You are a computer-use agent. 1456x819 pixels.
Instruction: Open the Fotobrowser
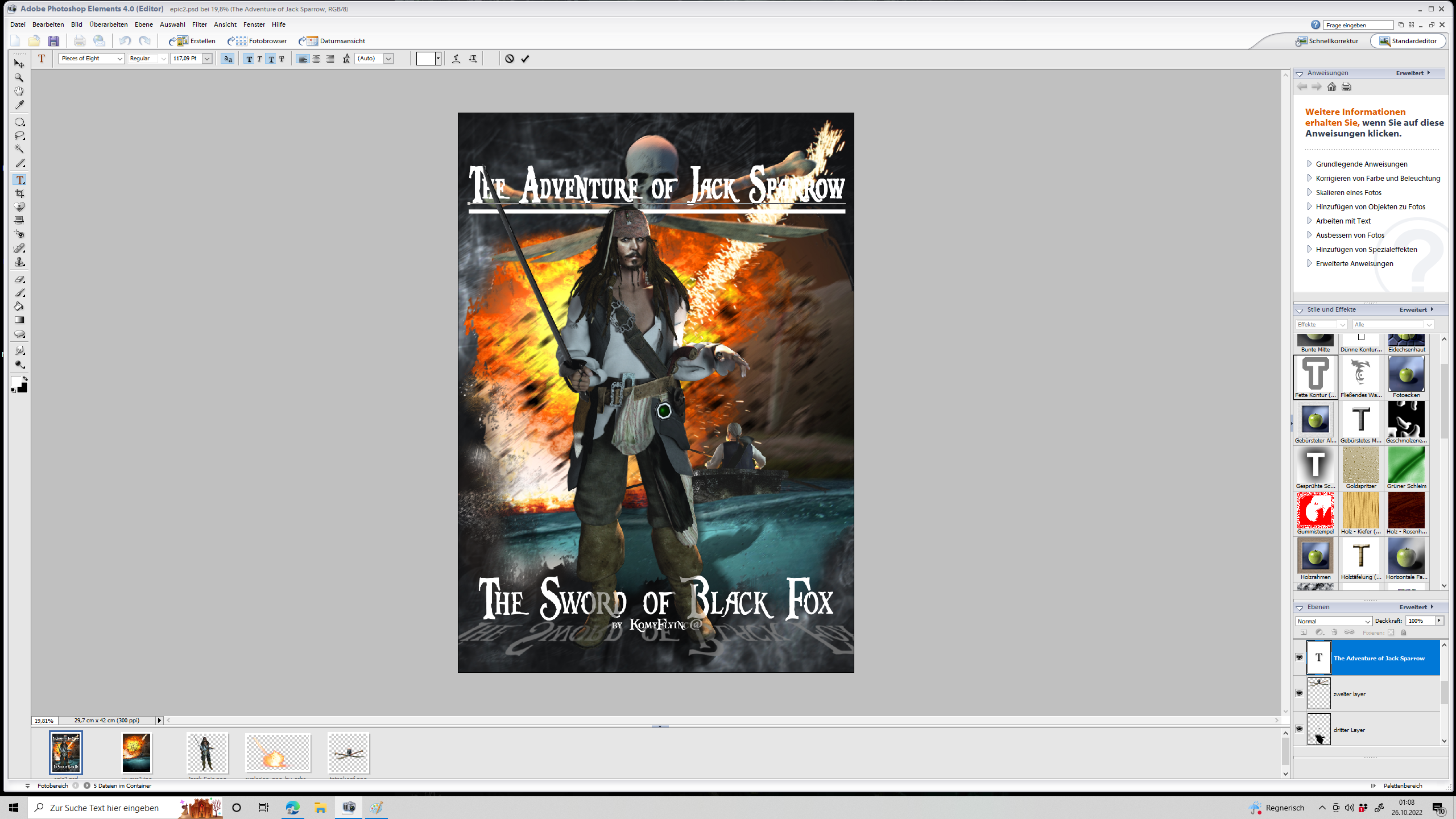(x=258, y=41)
